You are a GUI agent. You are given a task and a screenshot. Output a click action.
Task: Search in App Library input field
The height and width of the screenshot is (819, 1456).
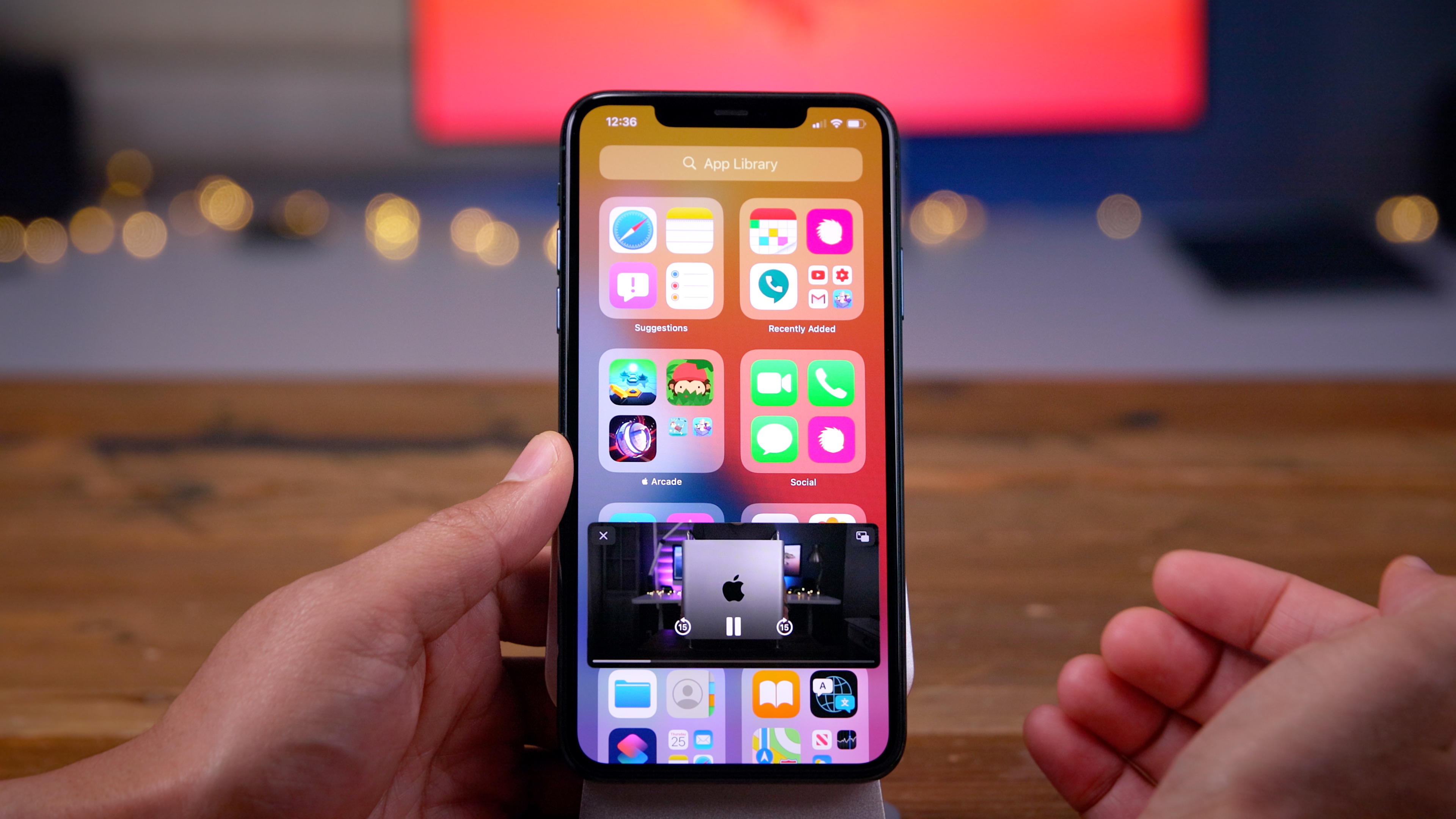point(728,163)
